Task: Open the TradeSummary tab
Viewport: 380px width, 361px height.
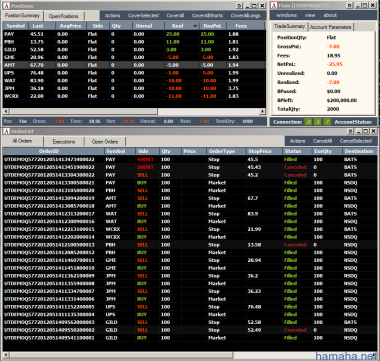Action: coord(289,26)
